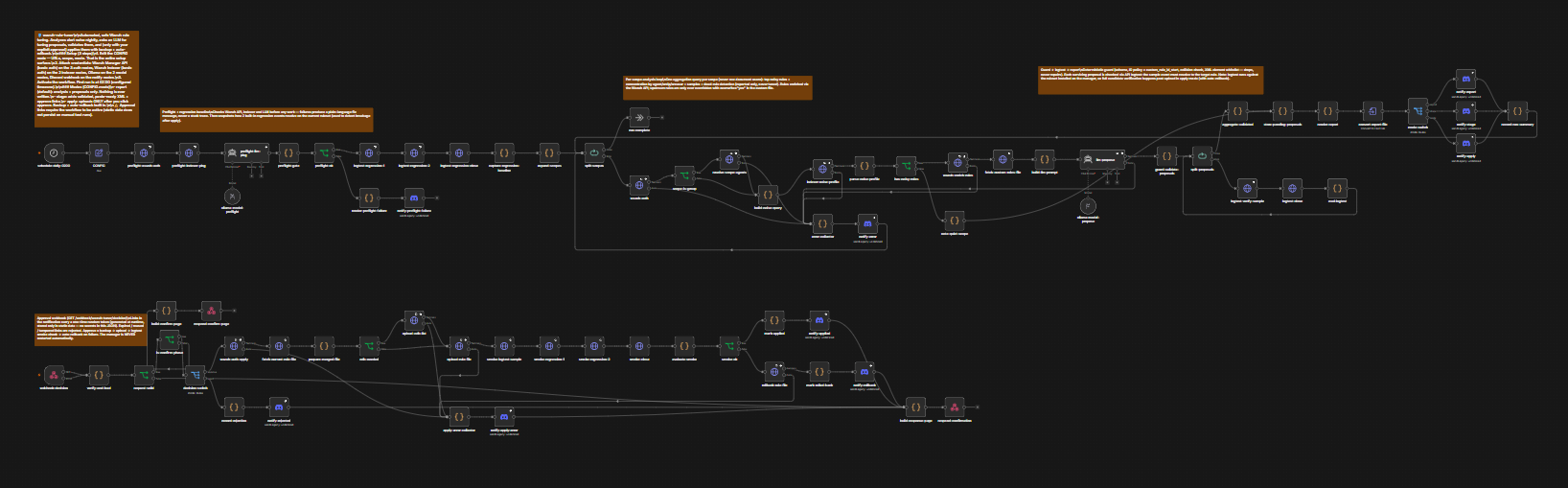Select the smoke ok If node
The image size is (1568, 488).
tap(729, 346)
